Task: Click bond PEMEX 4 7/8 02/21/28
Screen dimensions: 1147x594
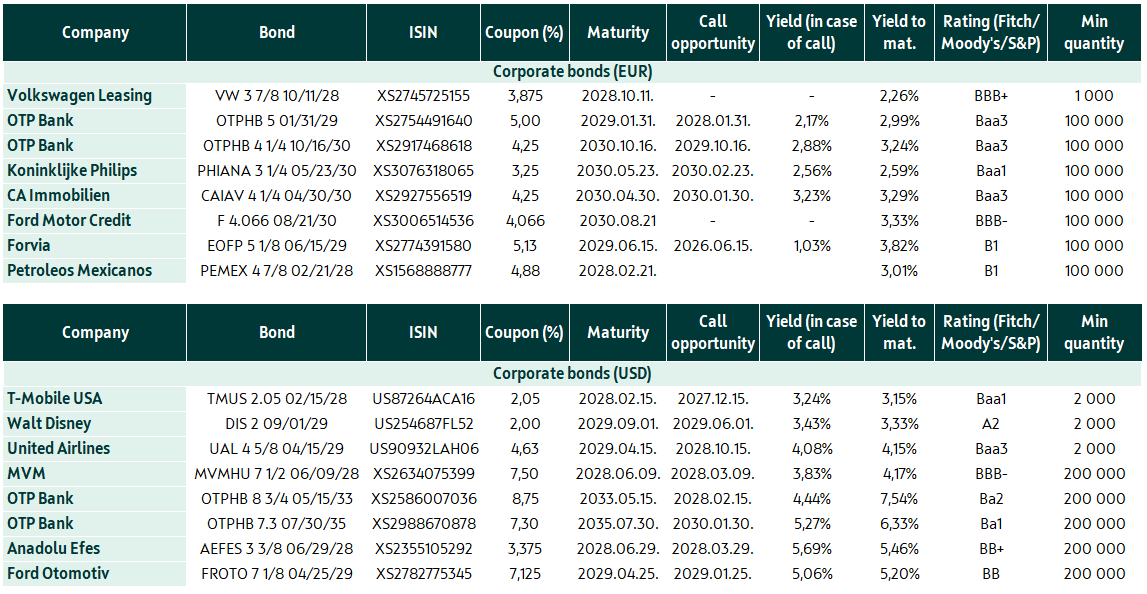Action: [277, 270]
